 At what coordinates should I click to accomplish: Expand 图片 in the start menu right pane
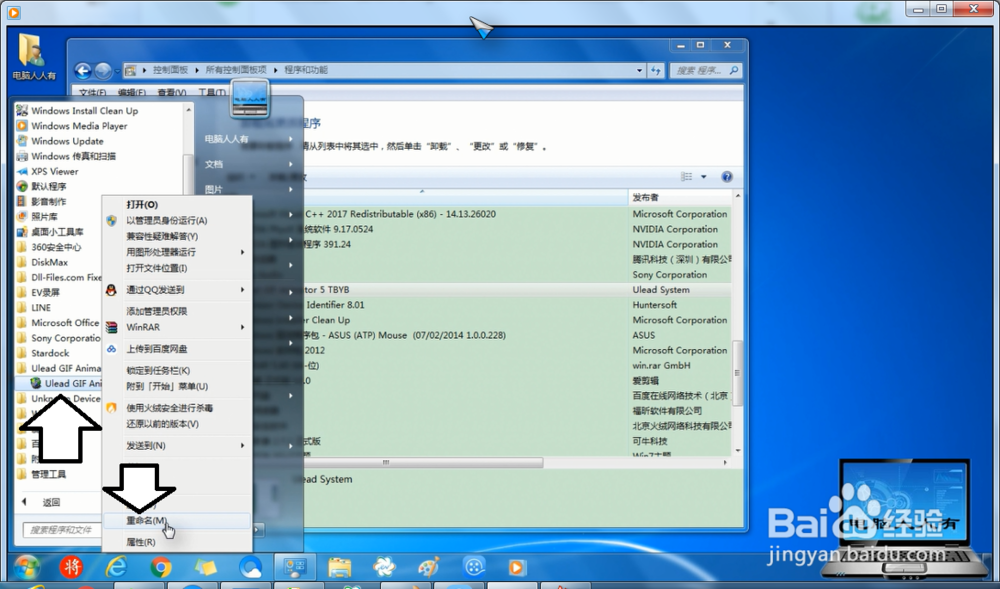coord(249,189)
